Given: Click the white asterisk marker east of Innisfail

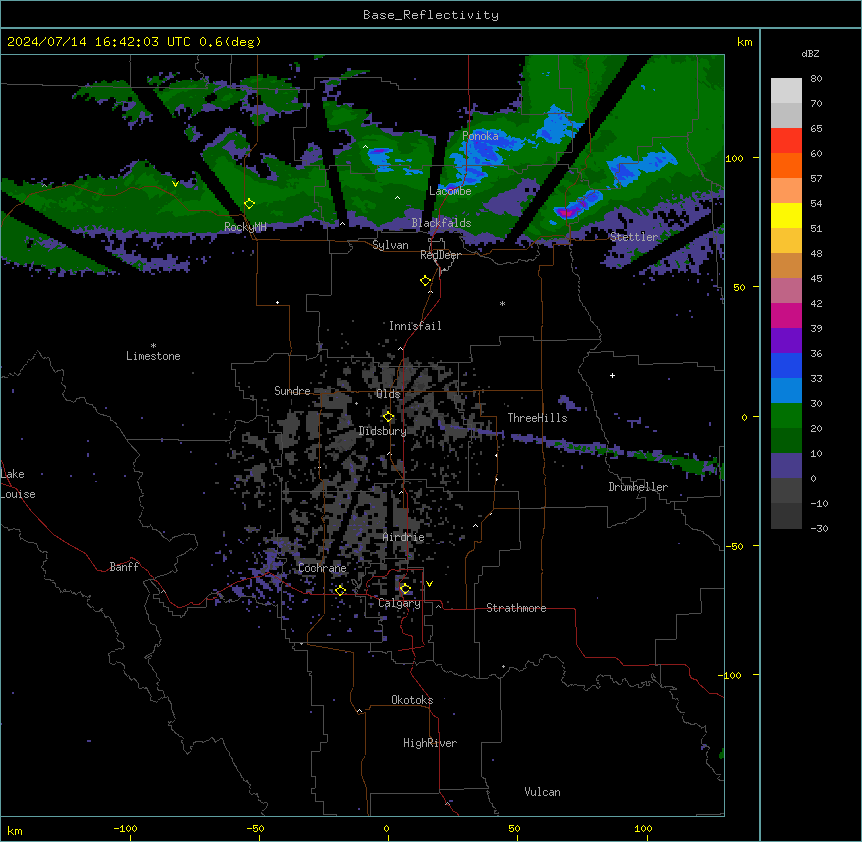Looking at the screenshot, I should 502,303.
